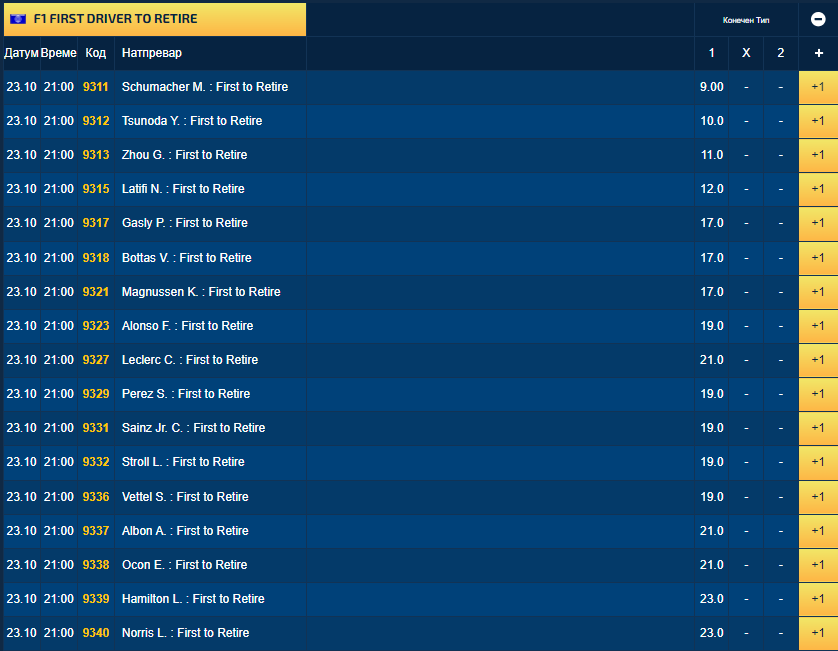Expand more bets for Albon A.
Screen dimensions: 838x651
pos(818,531)
